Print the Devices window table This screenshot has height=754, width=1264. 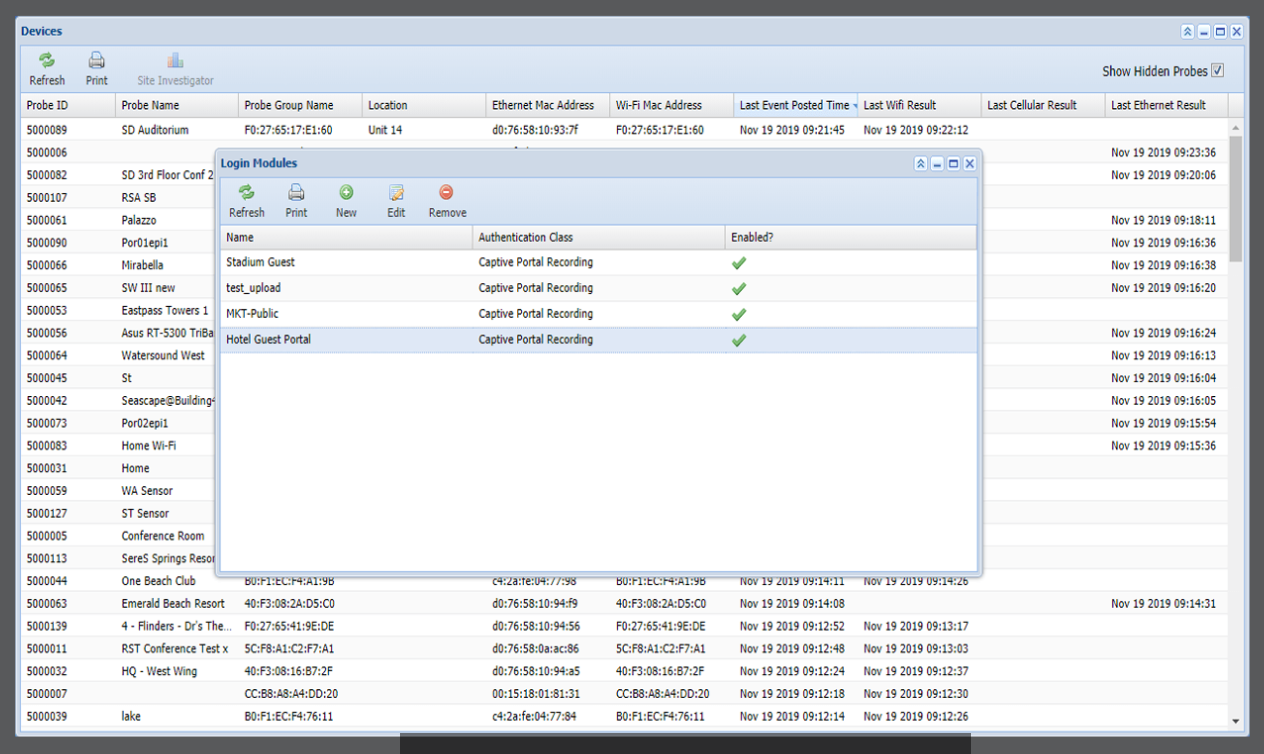[97, 69]
